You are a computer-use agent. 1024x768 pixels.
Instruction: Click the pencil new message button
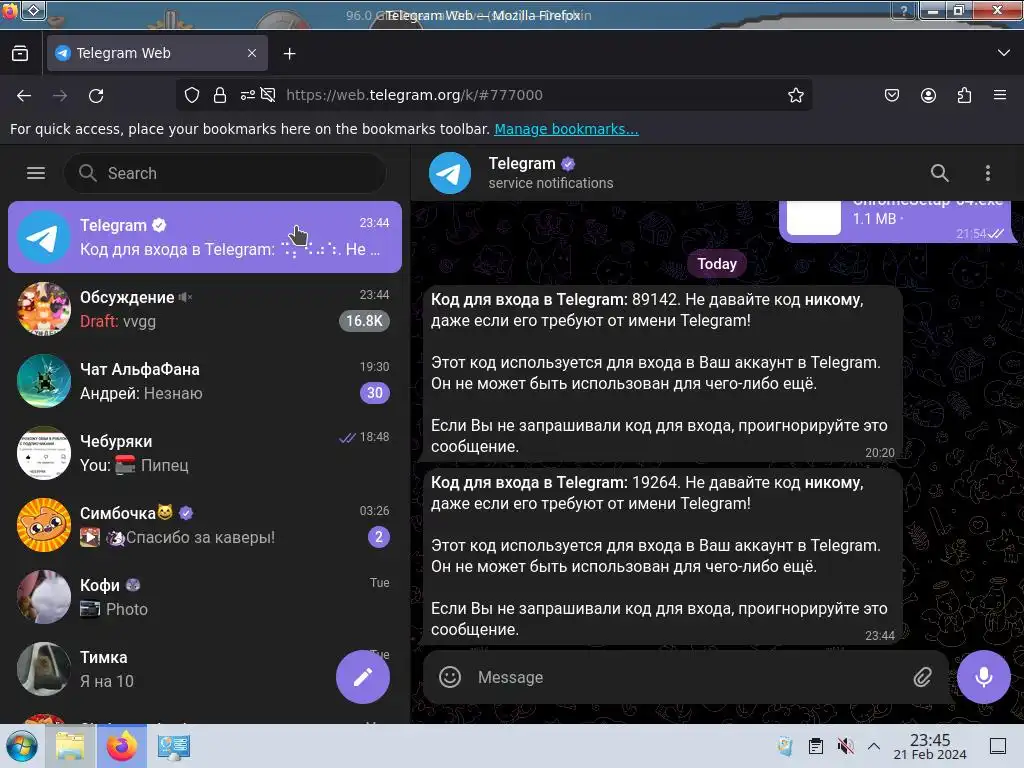[x=363, y=677]
